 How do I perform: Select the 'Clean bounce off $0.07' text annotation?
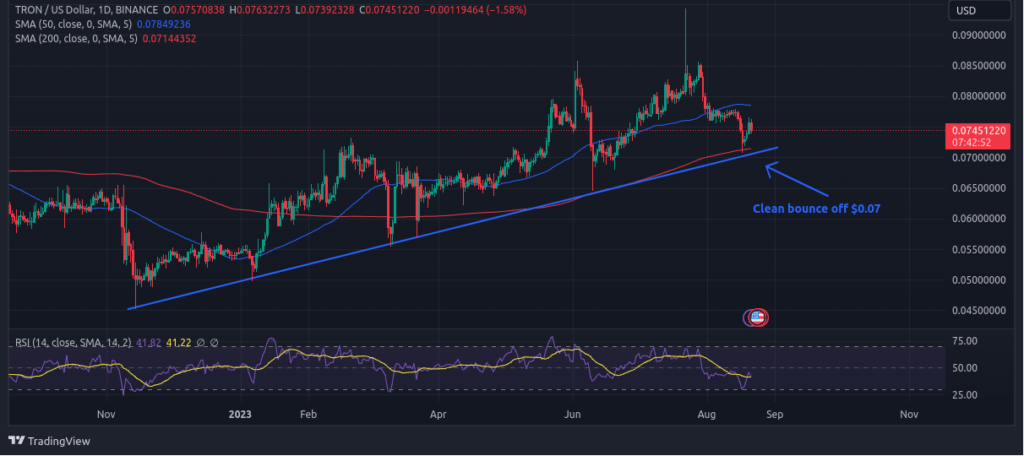point(815,210)
